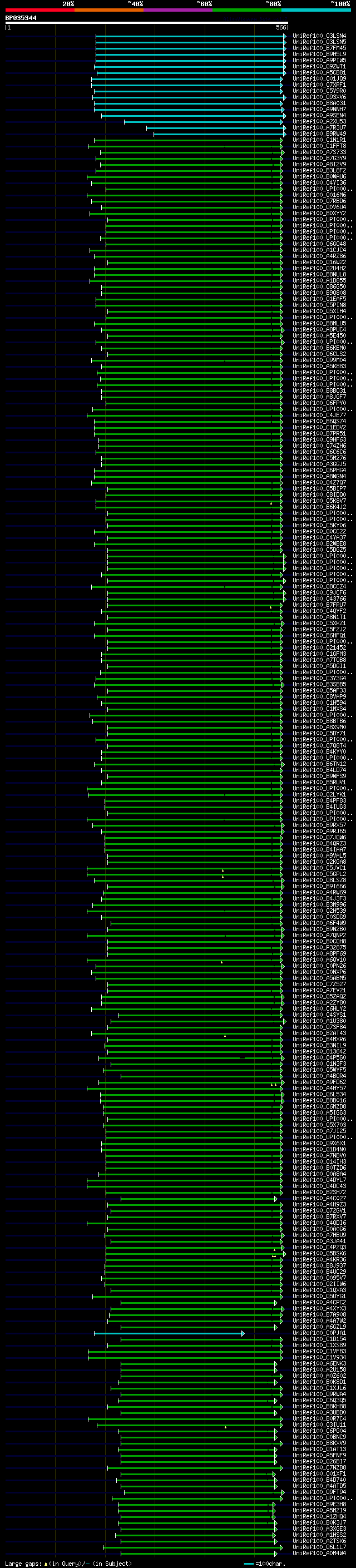
Task: Click the cyan alignment bar for UniRef100_B9RW49
Action: 220,134
